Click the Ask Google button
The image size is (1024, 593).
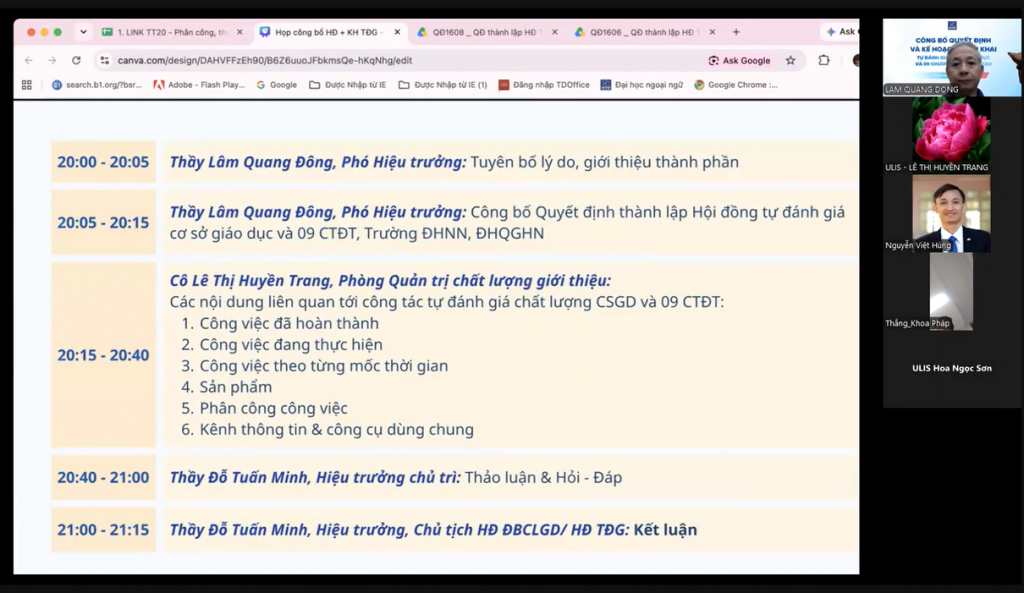[x=739, y=60]
